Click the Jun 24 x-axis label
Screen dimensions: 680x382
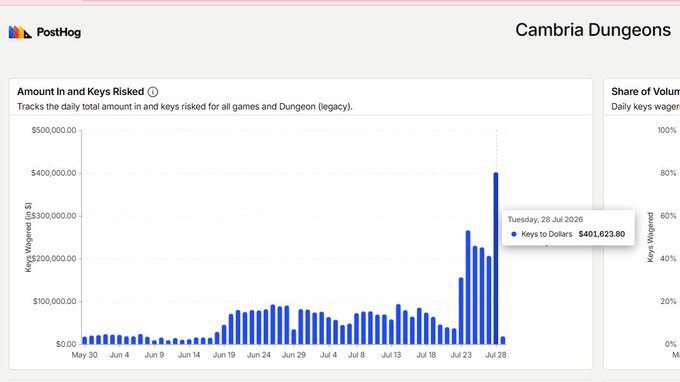259,355
